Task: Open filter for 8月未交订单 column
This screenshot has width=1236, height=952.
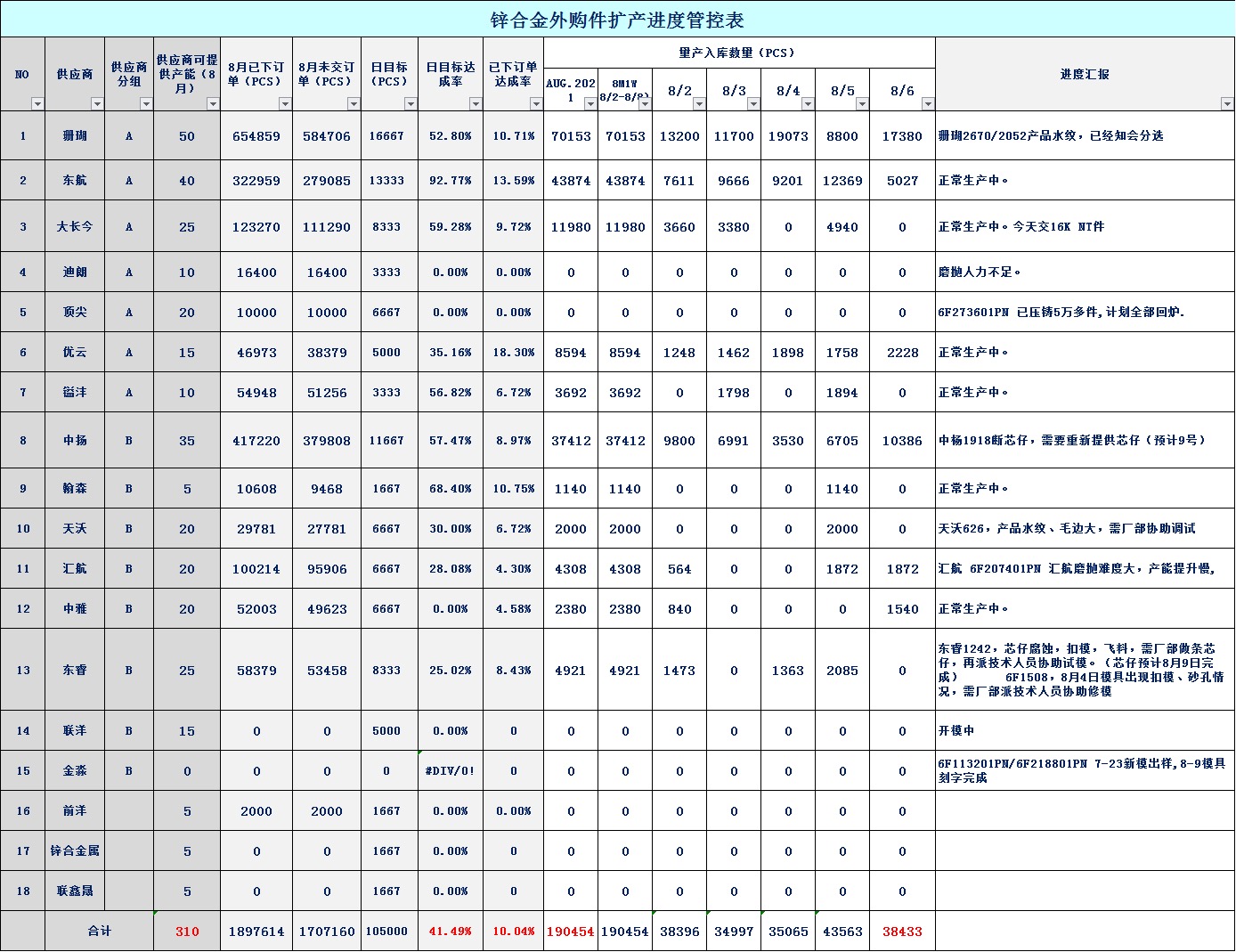Action: point(354,104)
